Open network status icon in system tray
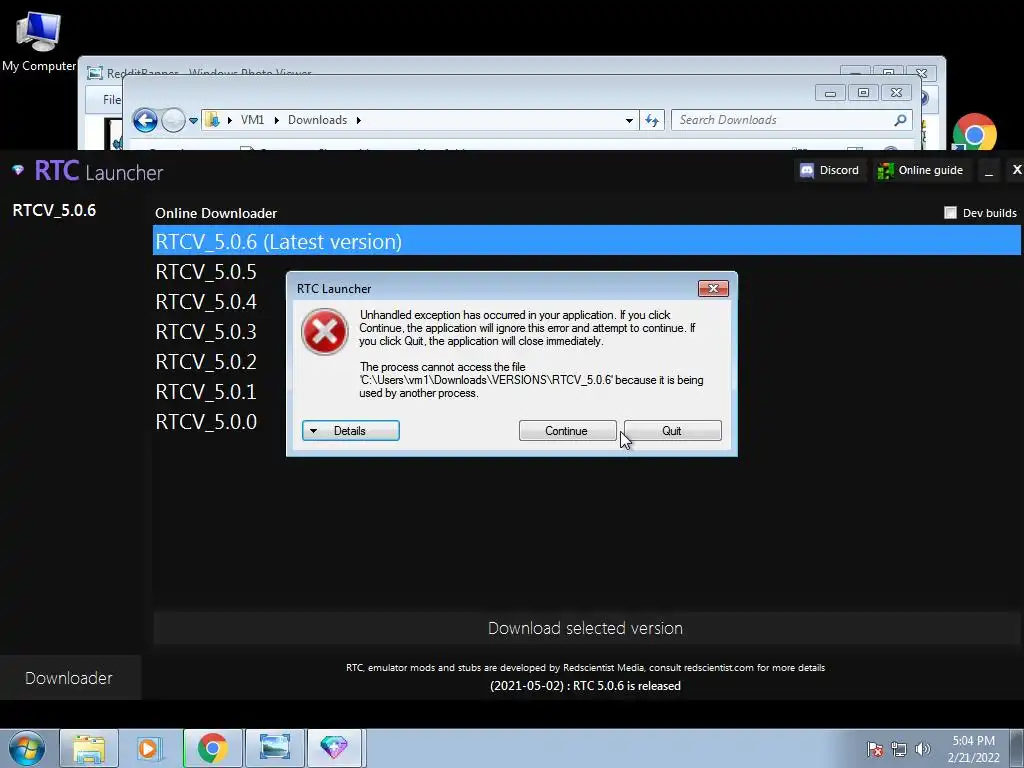Screen dimensions: 1024x768 (x=899, y=749)
